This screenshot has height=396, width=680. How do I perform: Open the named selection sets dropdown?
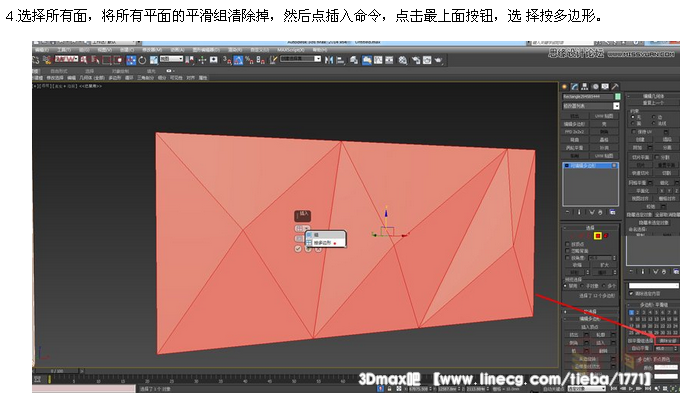coord(300,59)
